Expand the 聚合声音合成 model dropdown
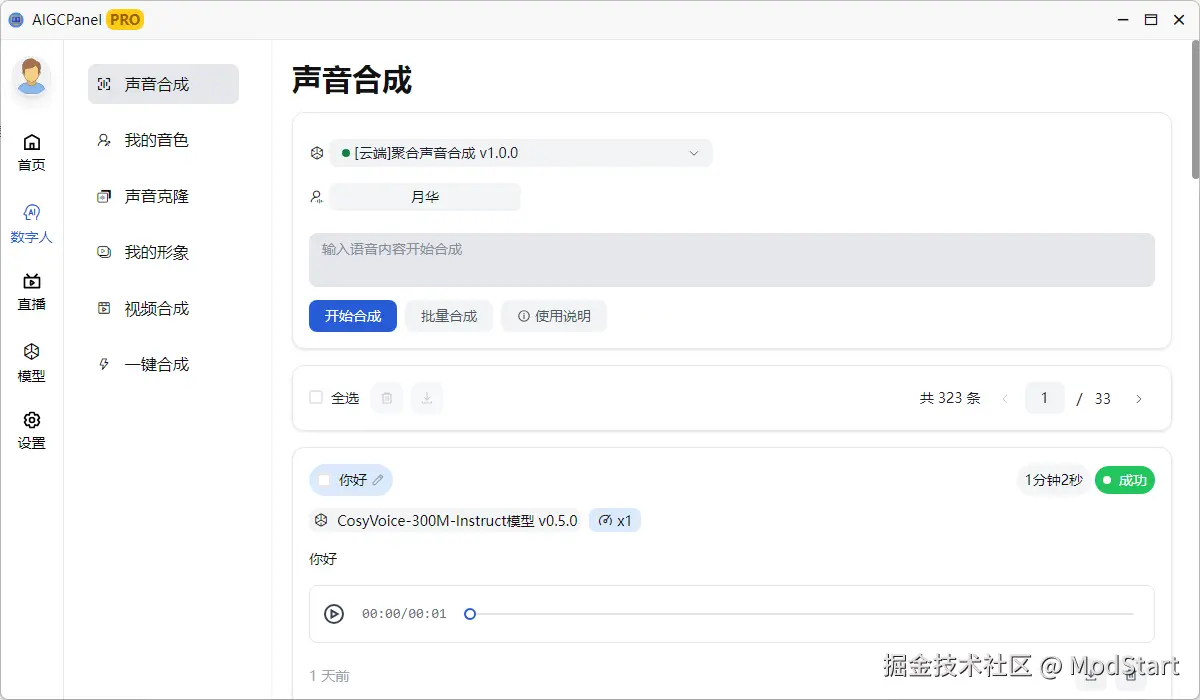The width and height of the screenshot is (1200, 700). (x=521, y=153)
